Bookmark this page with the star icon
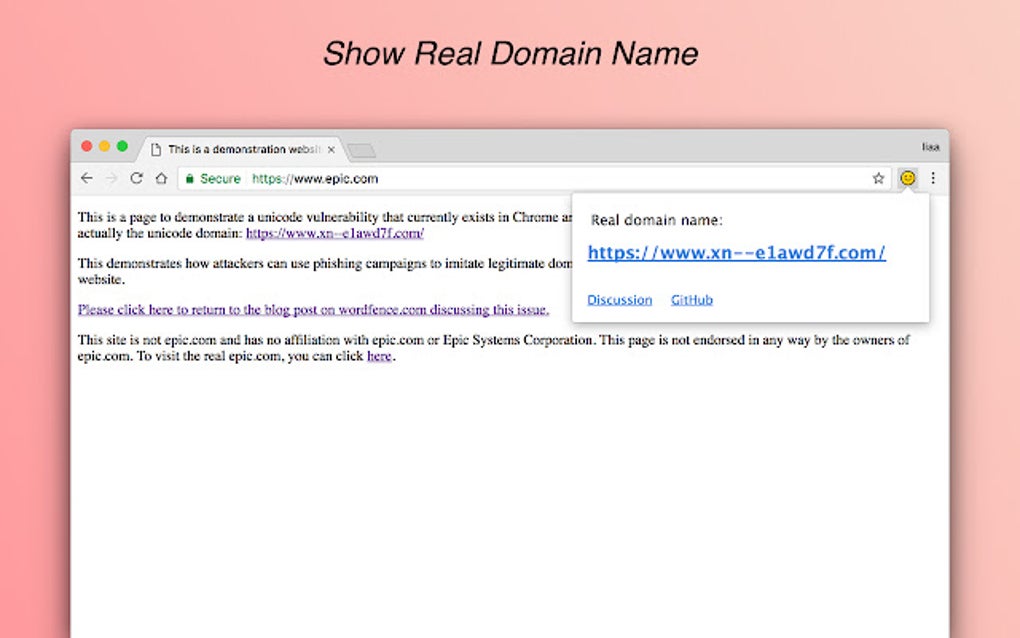This screenshot has width=1020, height=638. pos(879,178)
